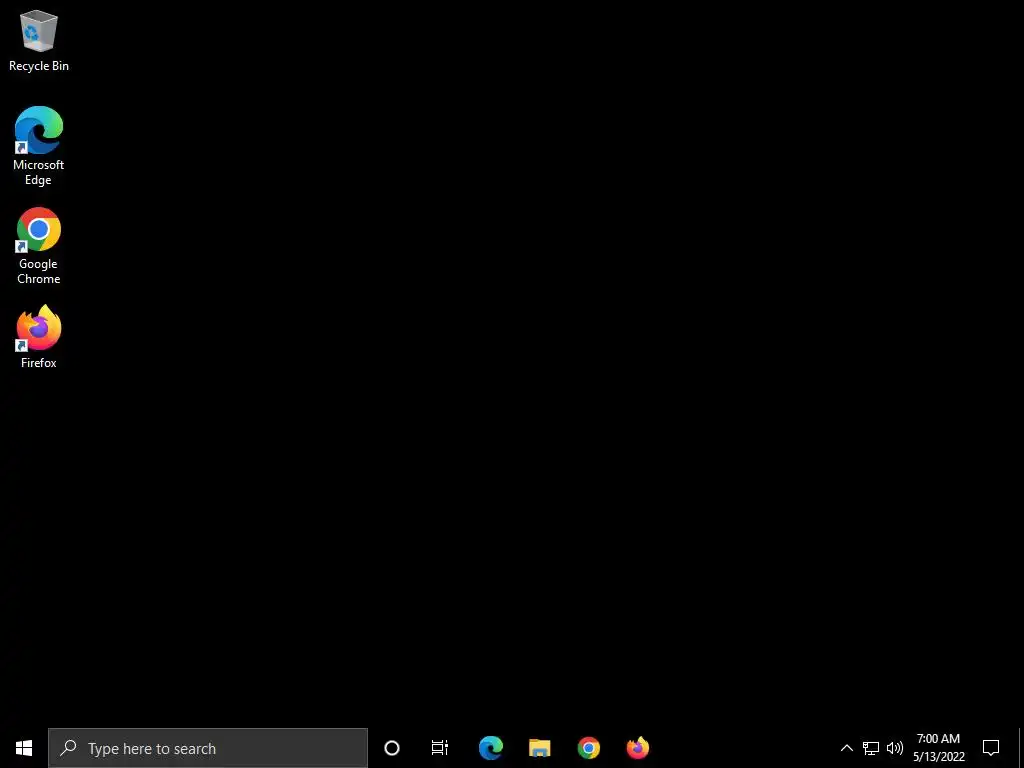Show hidden system tray icons
The height and width of the screenshot is (768, 1024).
click(846, 748)
